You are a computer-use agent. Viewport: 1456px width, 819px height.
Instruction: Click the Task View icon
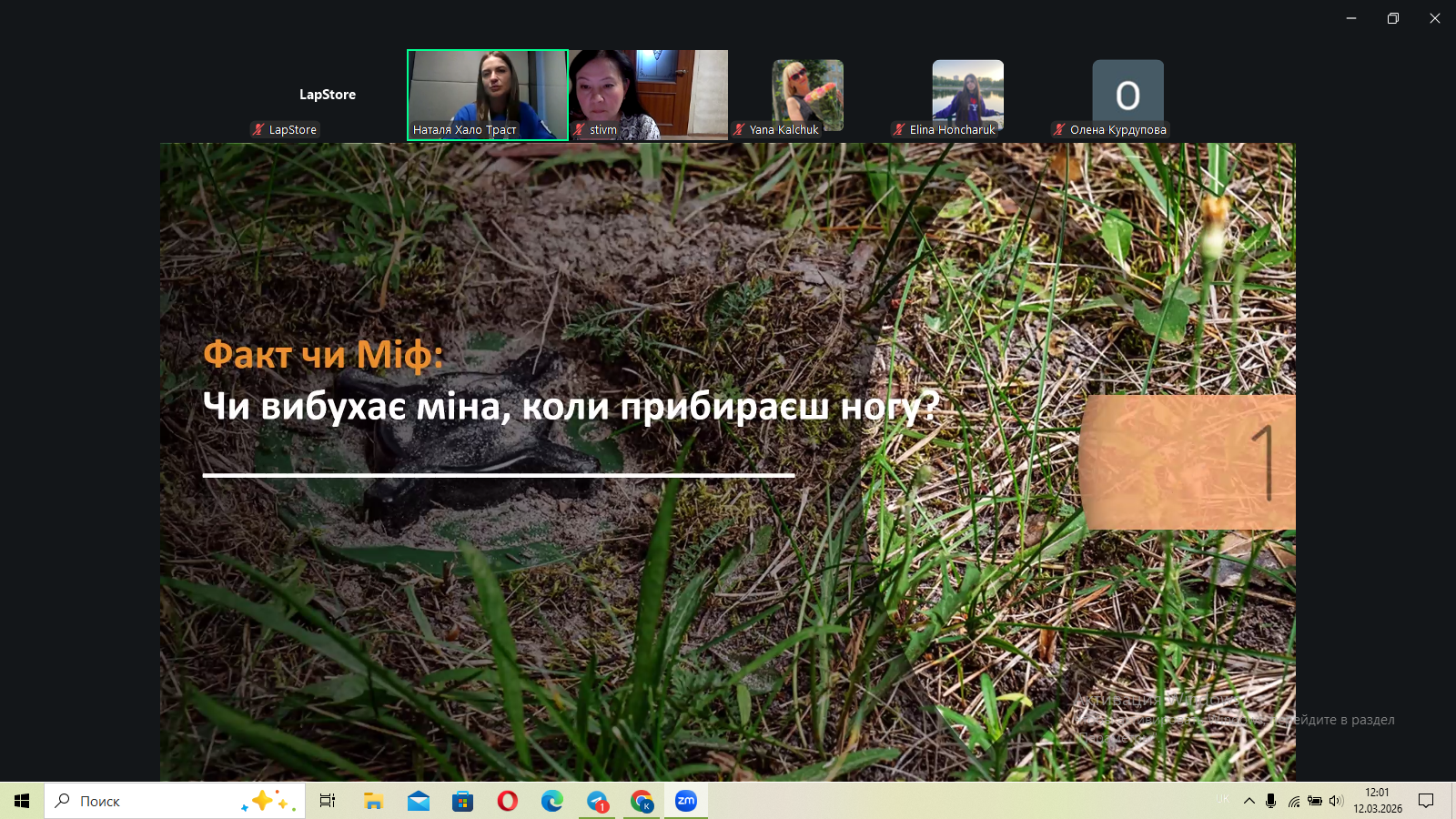pyautogui.click(x=328, y=801)
